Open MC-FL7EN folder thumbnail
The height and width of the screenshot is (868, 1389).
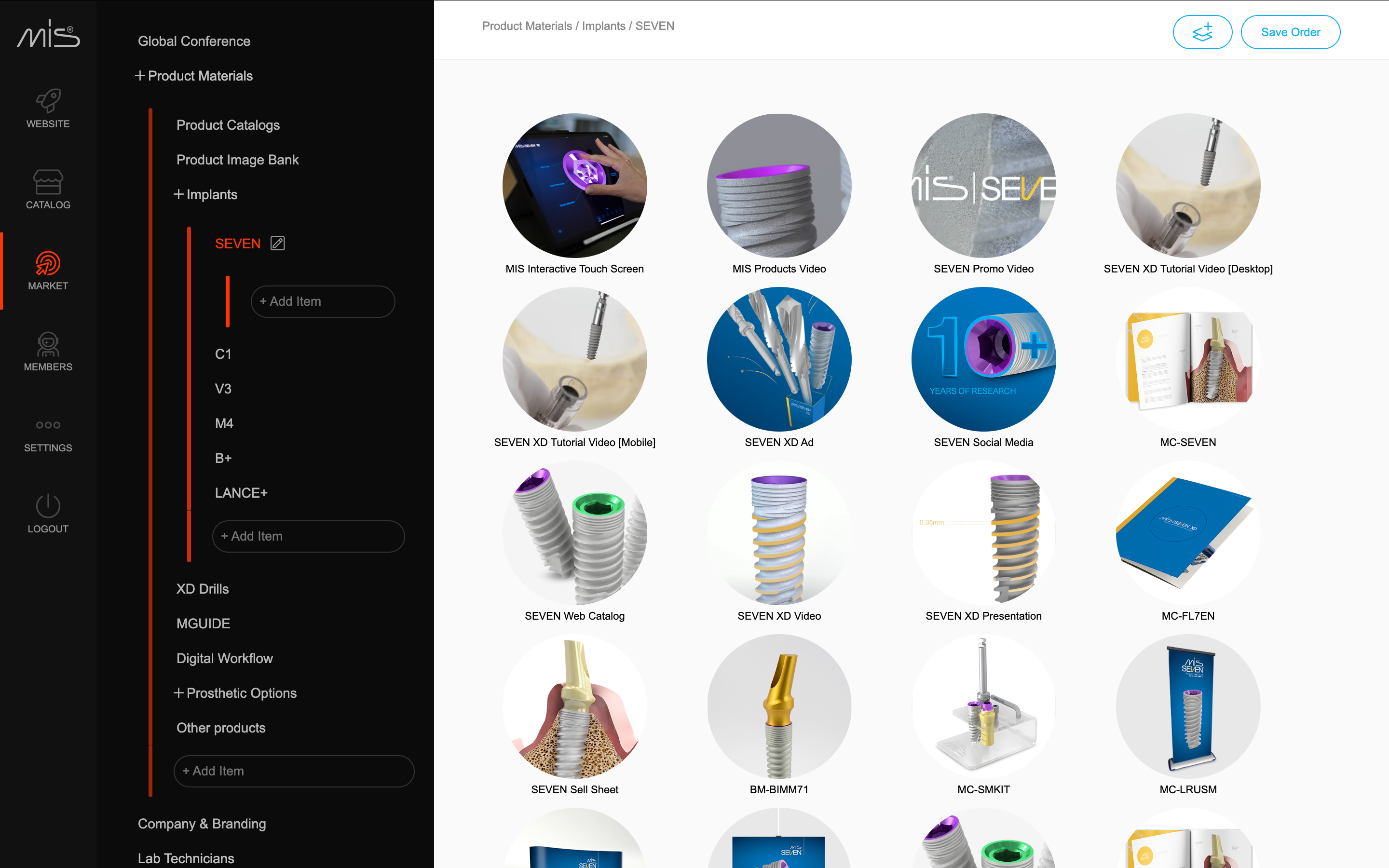pyautogui.click(x=1188, y=533)
